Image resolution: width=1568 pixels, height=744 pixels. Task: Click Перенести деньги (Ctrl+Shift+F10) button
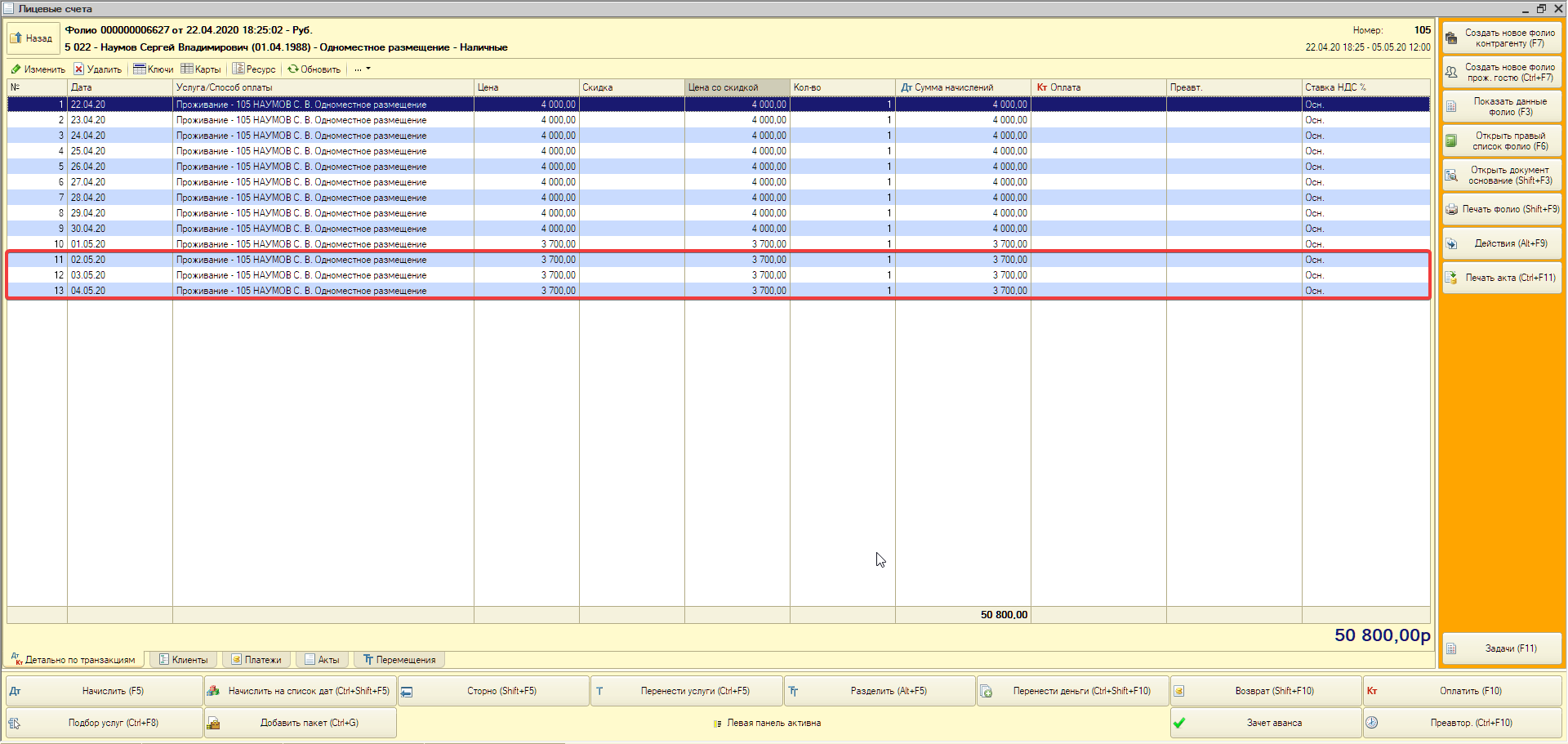tap(1073, 691)
